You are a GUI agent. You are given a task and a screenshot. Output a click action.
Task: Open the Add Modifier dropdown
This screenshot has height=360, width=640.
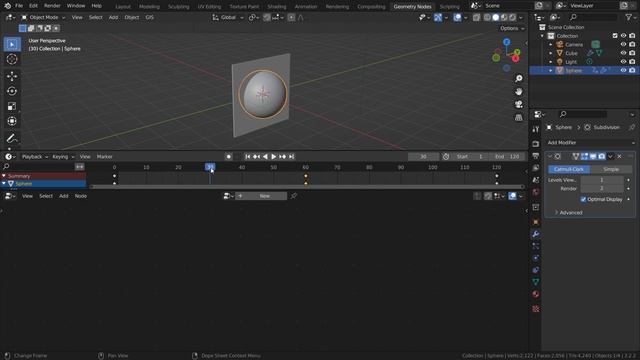tap(591, 143)
